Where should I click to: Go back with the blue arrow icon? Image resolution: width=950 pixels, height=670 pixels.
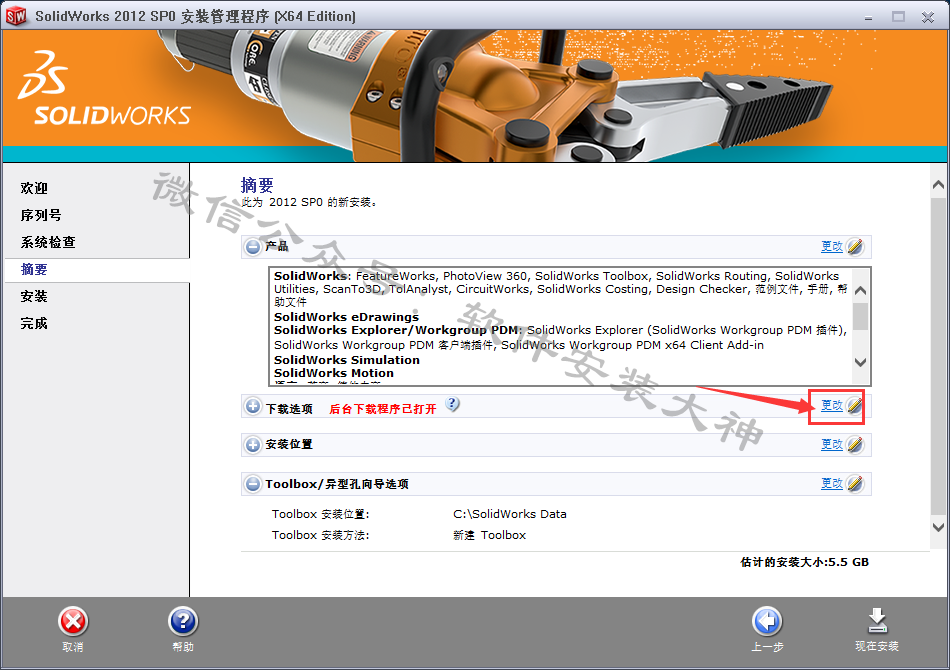click(x=767, y=622)
